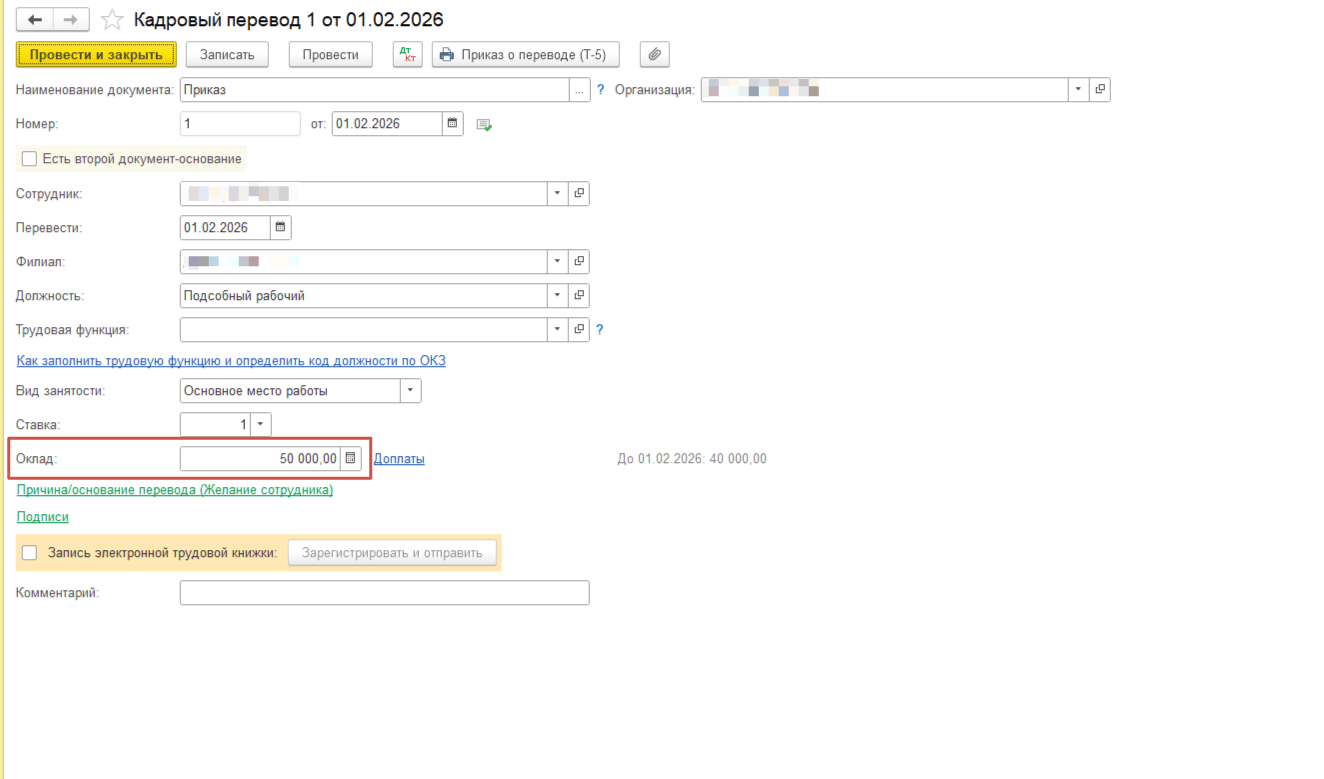Open Причина/основание перевода link

pyautogui.click(x=175, y=490)
